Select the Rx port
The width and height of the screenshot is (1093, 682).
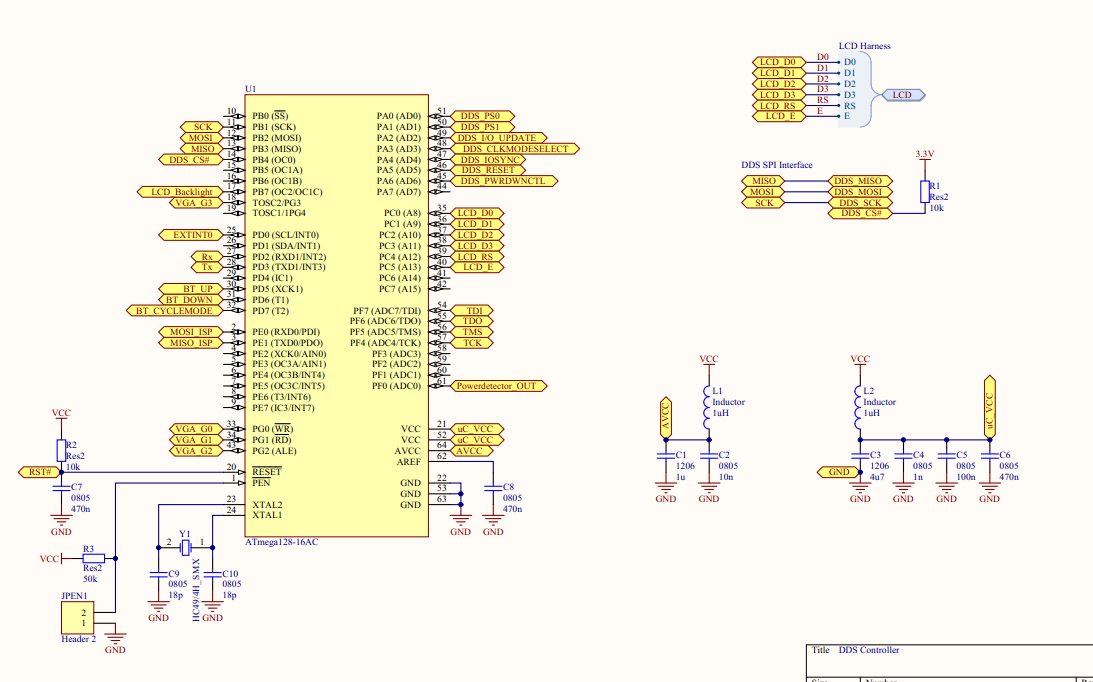[x=207, y=257]
